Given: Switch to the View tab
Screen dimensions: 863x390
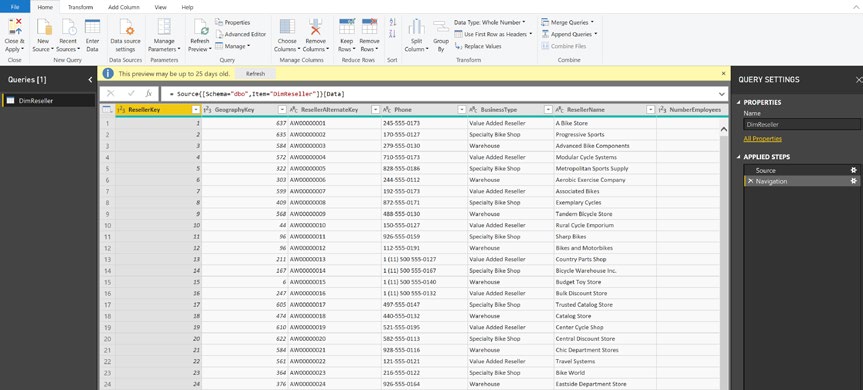Looking at the screenshot, I should pyautogui.click(x=161, y=7).
